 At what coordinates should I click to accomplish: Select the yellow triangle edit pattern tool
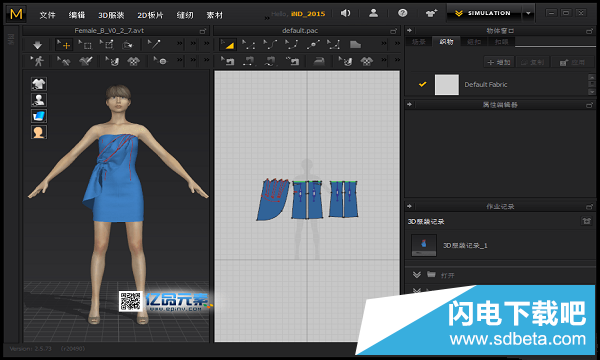(228, 45)
